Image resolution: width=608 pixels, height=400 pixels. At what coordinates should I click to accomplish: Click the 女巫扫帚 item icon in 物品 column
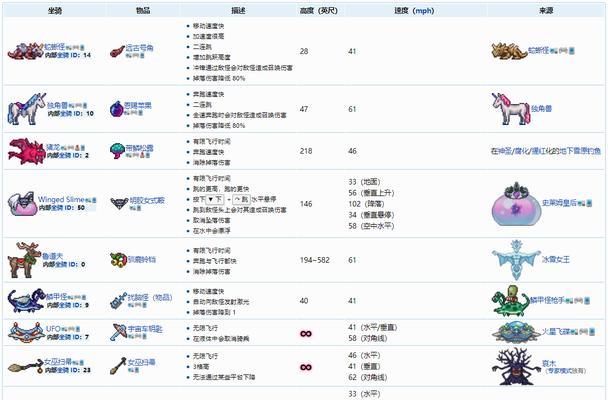pos(118,366)
